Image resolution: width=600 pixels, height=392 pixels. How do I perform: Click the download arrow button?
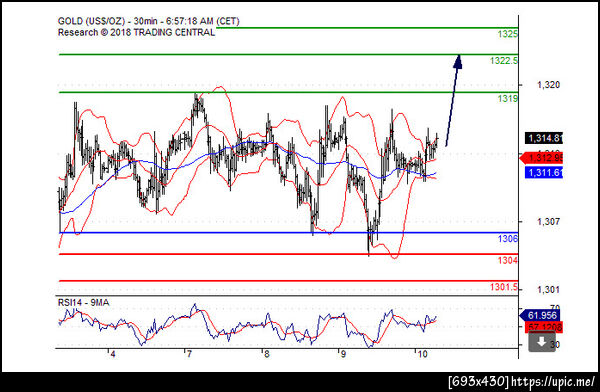(x=541, y=342)
